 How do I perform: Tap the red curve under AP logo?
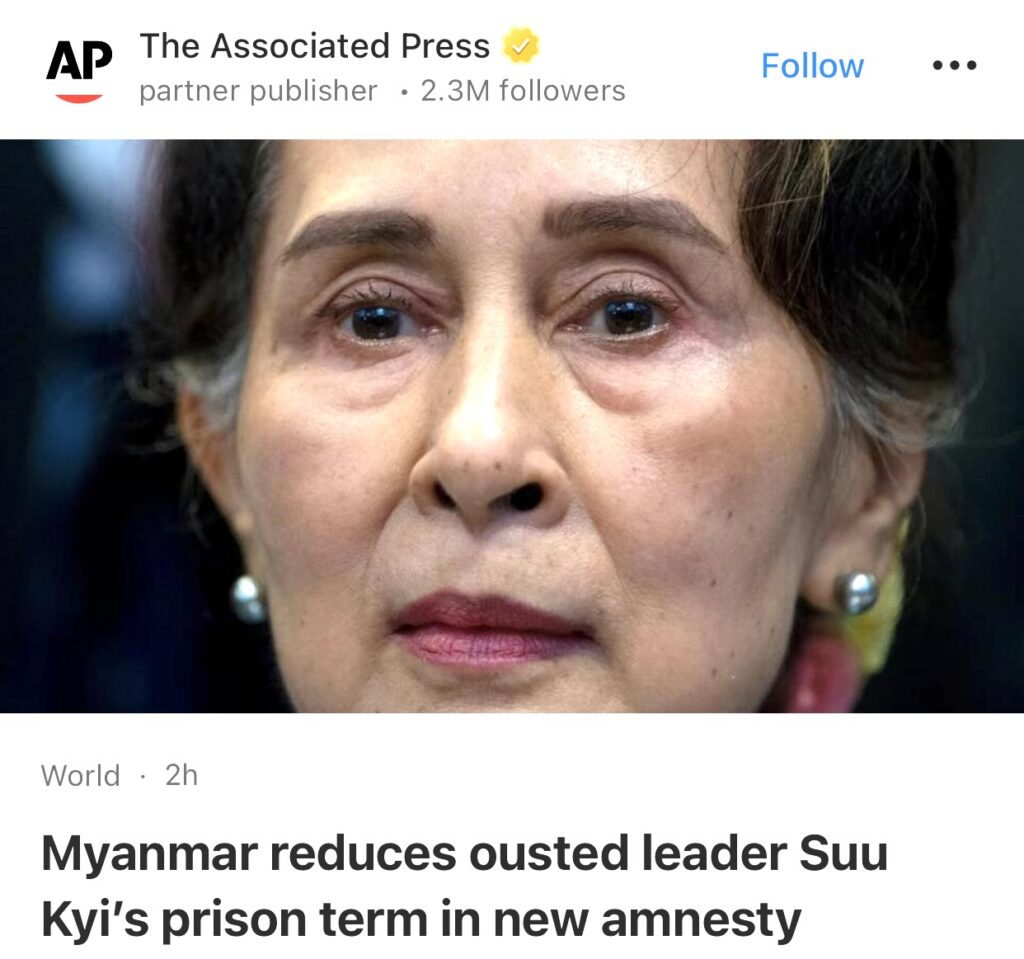point(79,99)
